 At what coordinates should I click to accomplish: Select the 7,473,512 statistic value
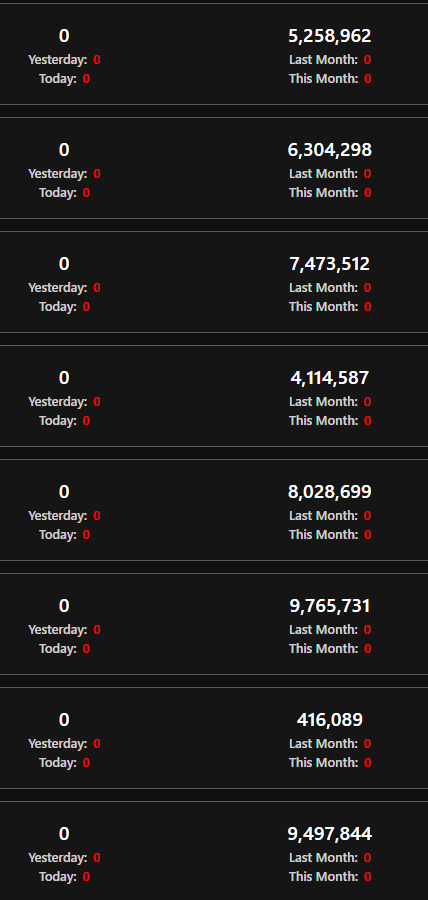coord(329,264)
